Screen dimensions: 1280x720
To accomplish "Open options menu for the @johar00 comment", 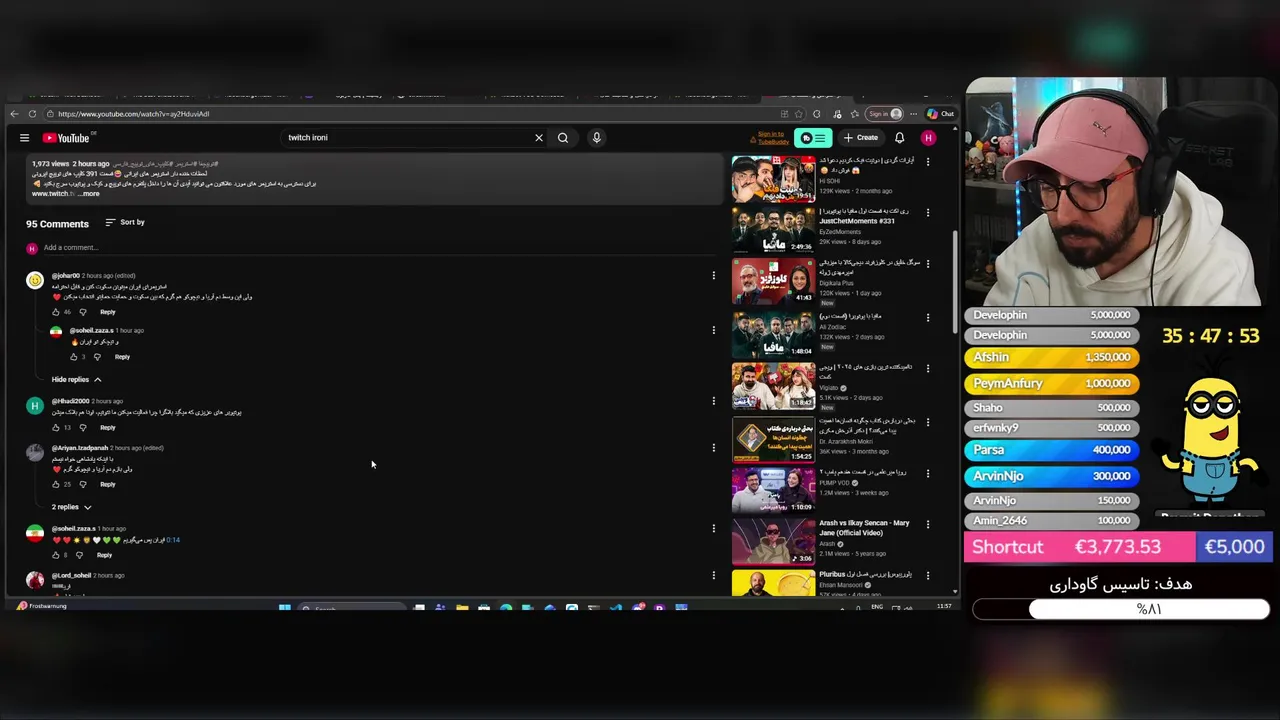I will point(713,275).
